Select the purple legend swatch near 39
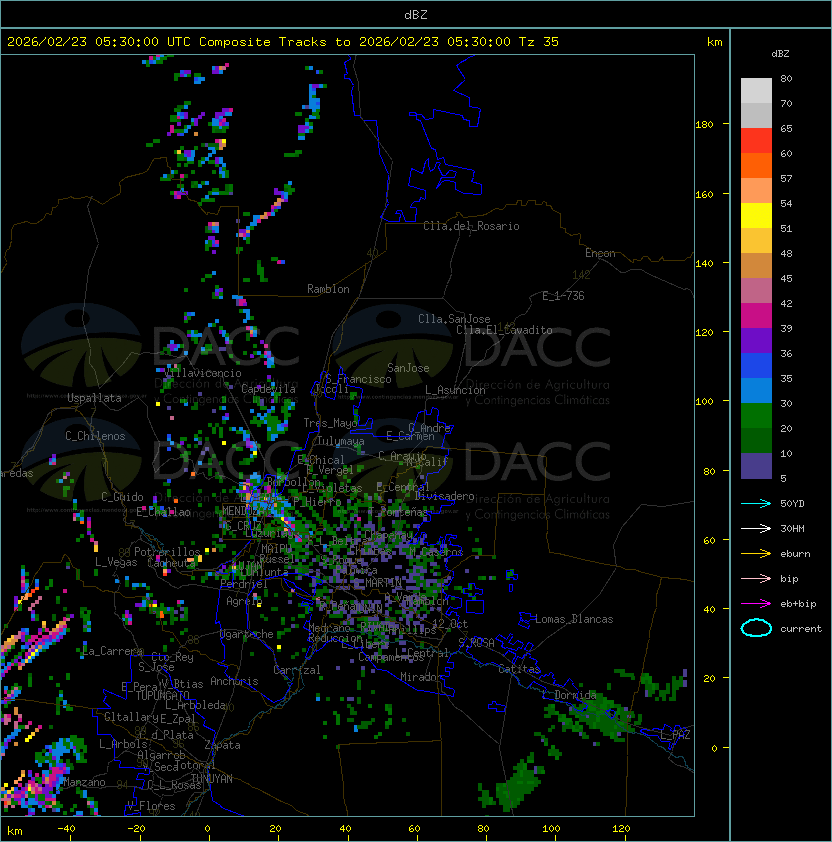 [756, 340]
